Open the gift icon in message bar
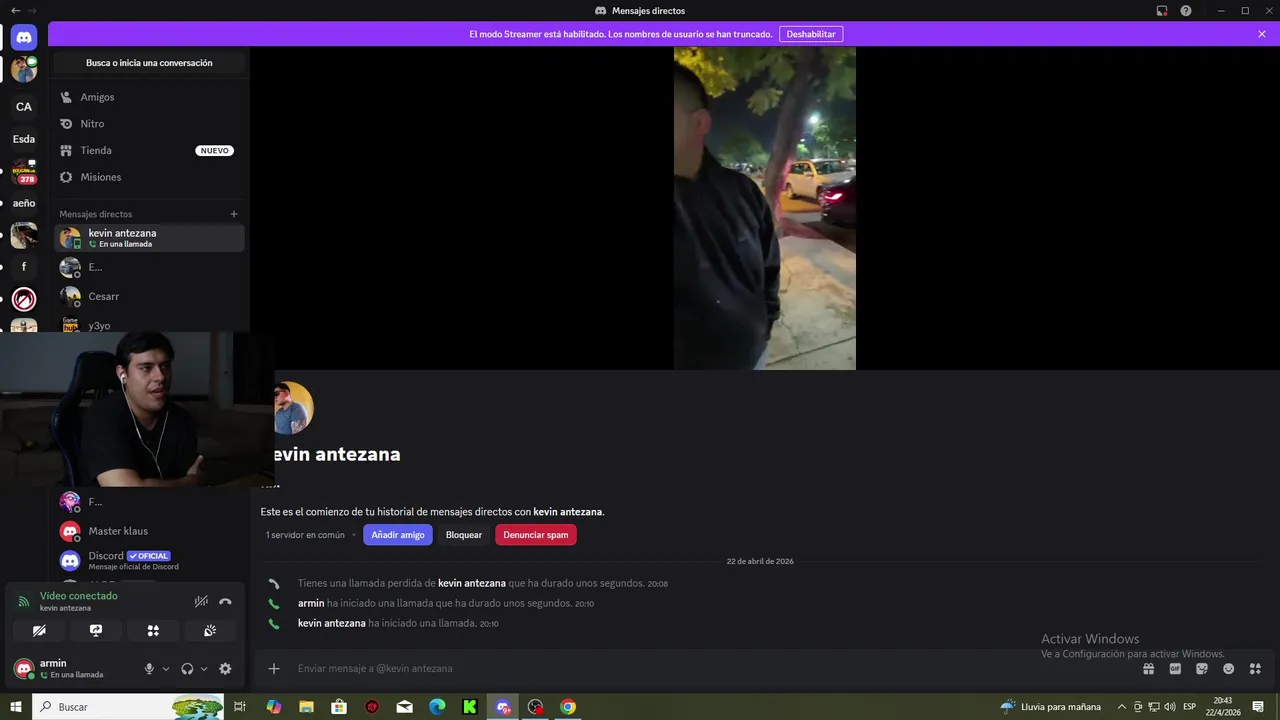Viewport: 1280px width, 720px height. 1149,669
